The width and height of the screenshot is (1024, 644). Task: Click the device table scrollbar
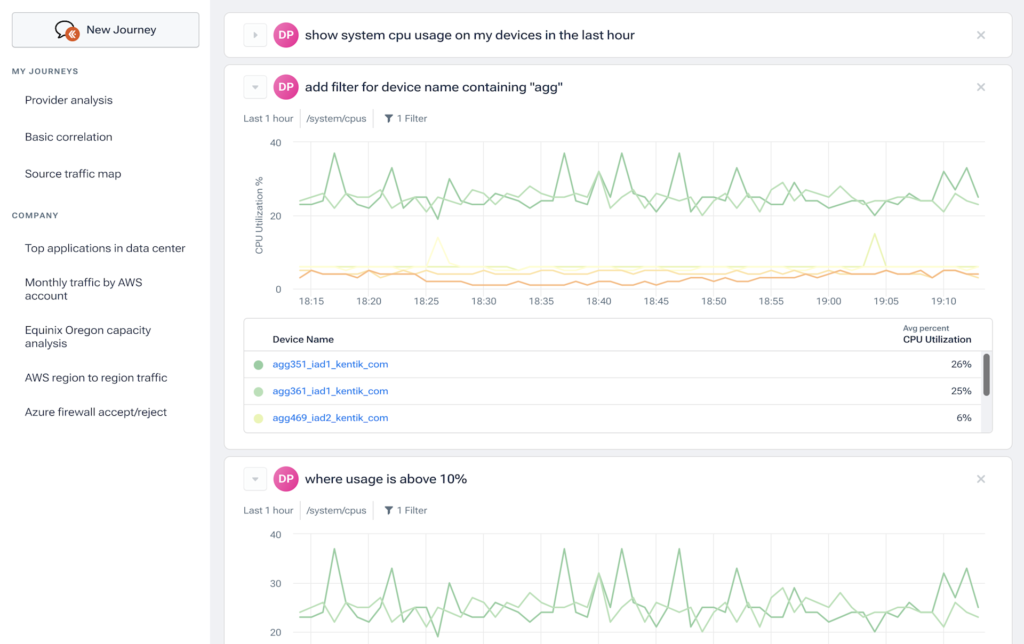[986, 375]
